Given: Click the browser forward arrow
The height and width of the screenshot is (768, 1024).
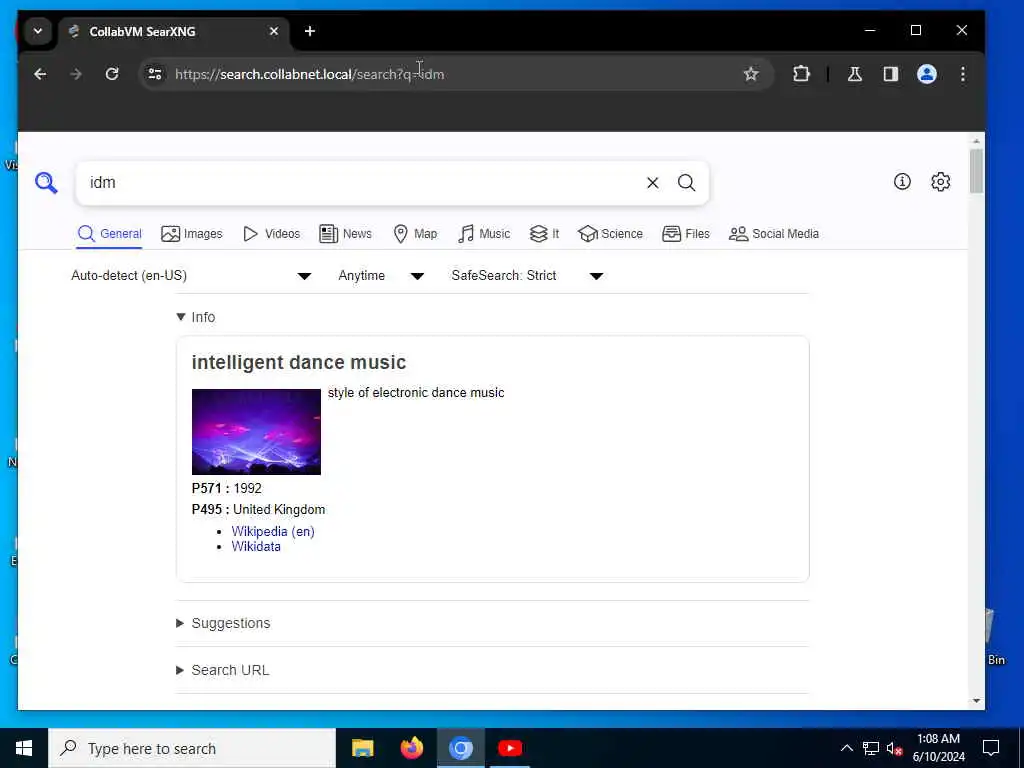Looking at the screenshot, I should tap(76, 74).
